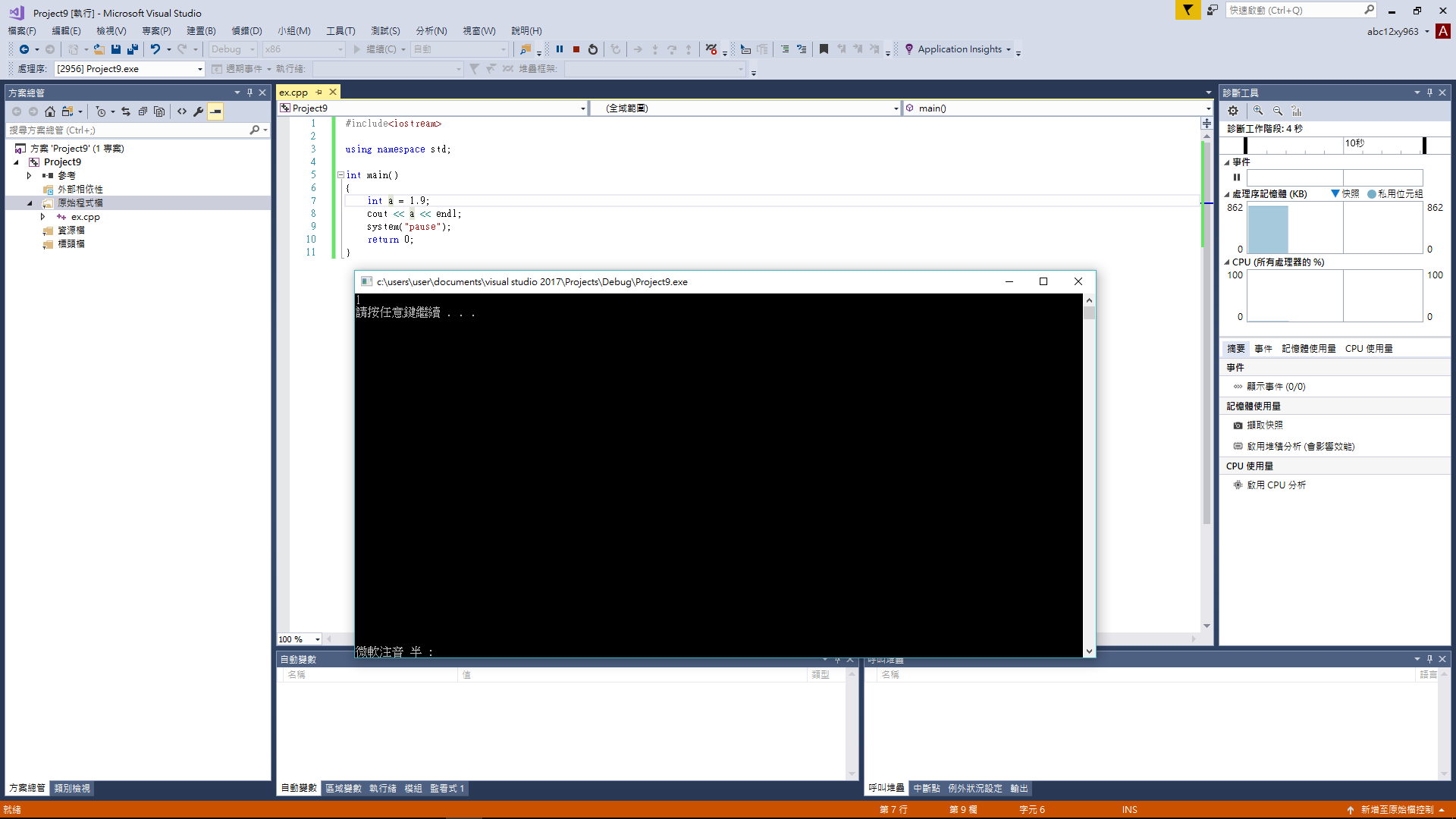Switch to Locals (區域變數) tab
1456x819 pixels.
pos(344,789)
